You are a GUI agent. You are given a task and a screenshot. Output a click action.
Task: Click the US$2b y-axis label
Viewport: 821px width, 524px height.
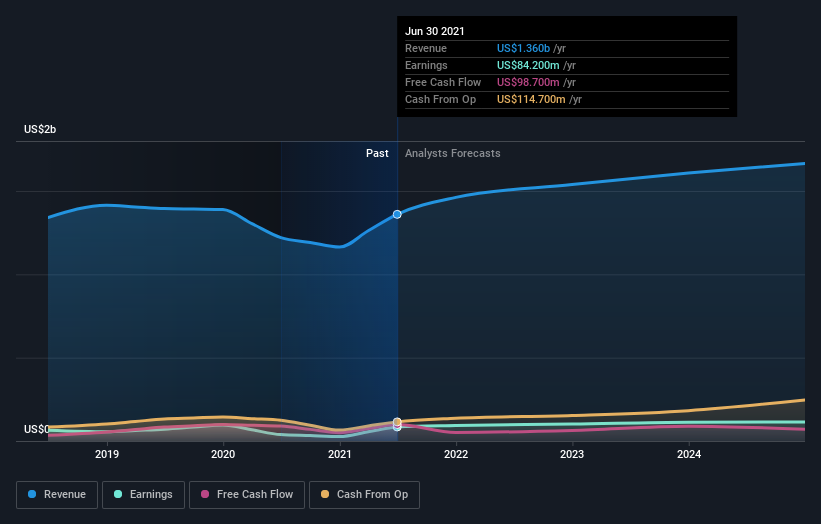(40, 129)
